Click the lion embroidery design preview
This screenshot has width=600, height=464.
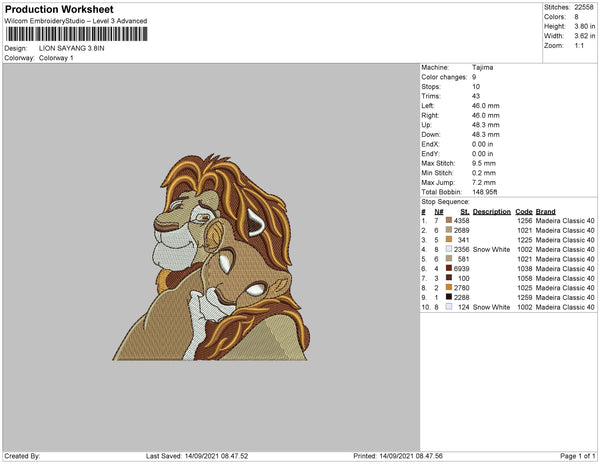pos(211,257)
